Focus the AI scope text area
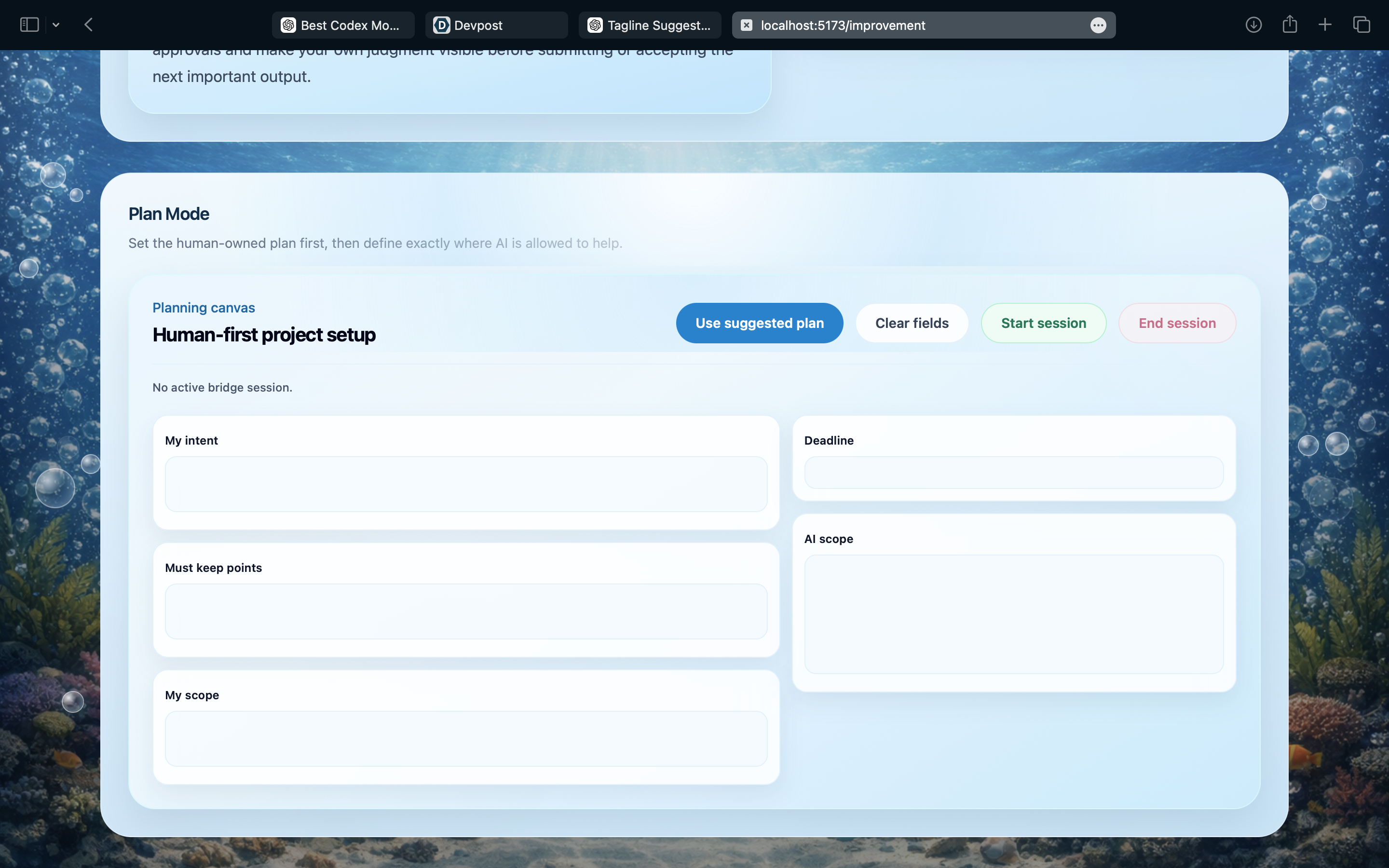Screen dimensions: 1389x868 (1013, 614)
